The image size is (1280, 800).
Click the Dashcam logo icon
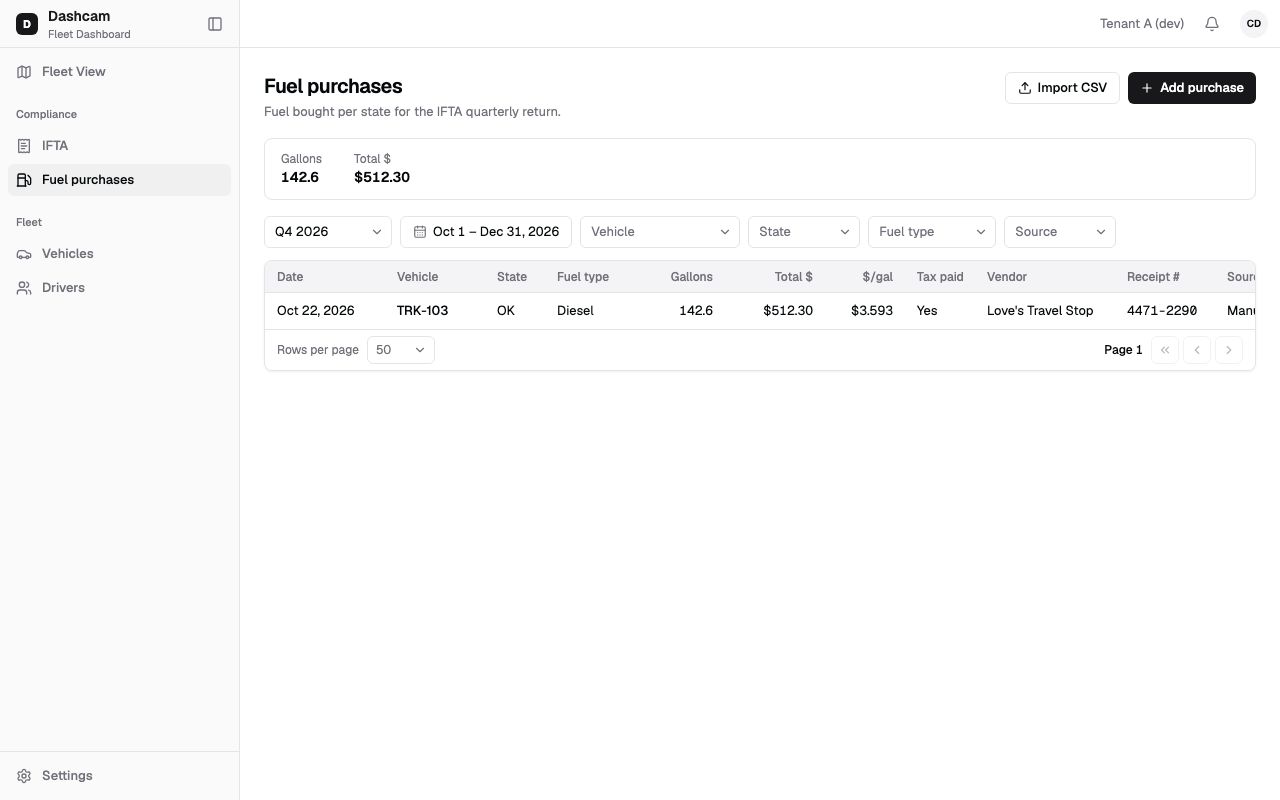pos(27,24)
